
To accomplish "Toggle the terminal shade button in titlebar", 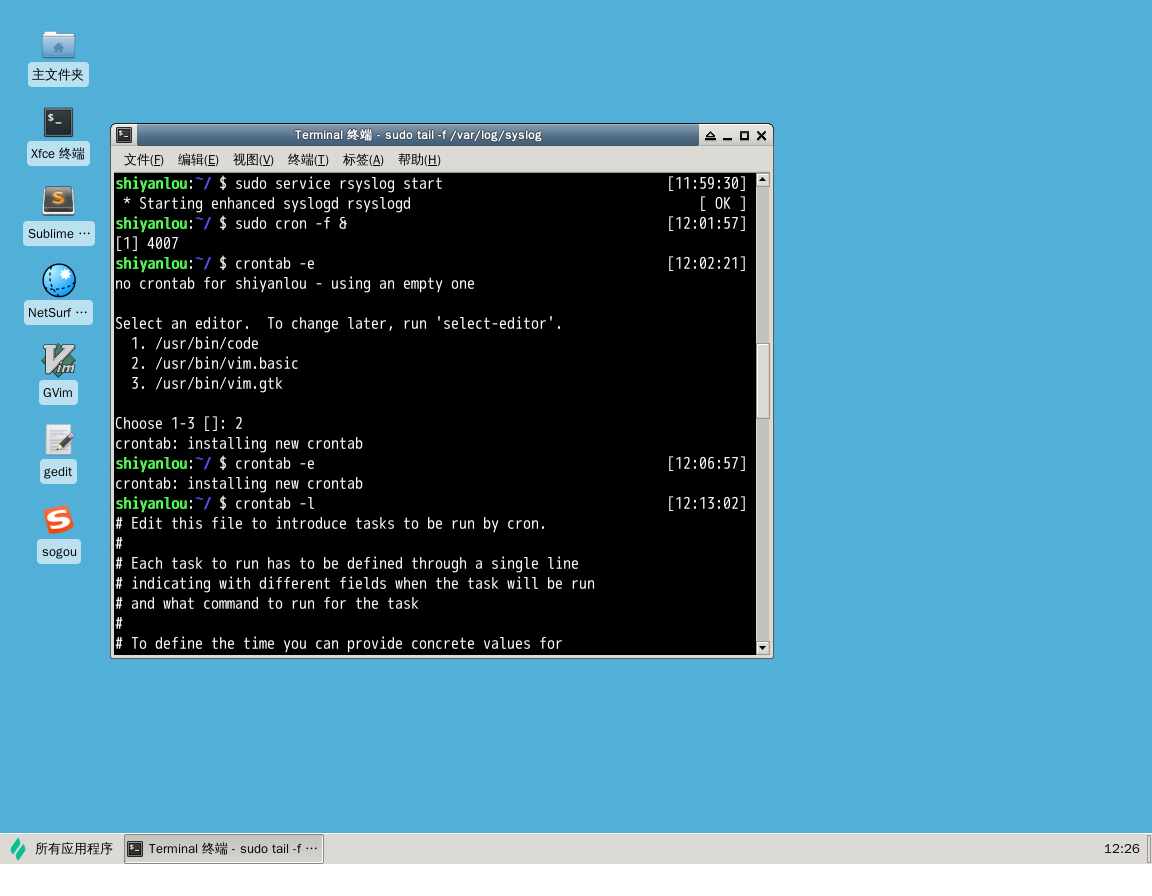I will [710, 135].
